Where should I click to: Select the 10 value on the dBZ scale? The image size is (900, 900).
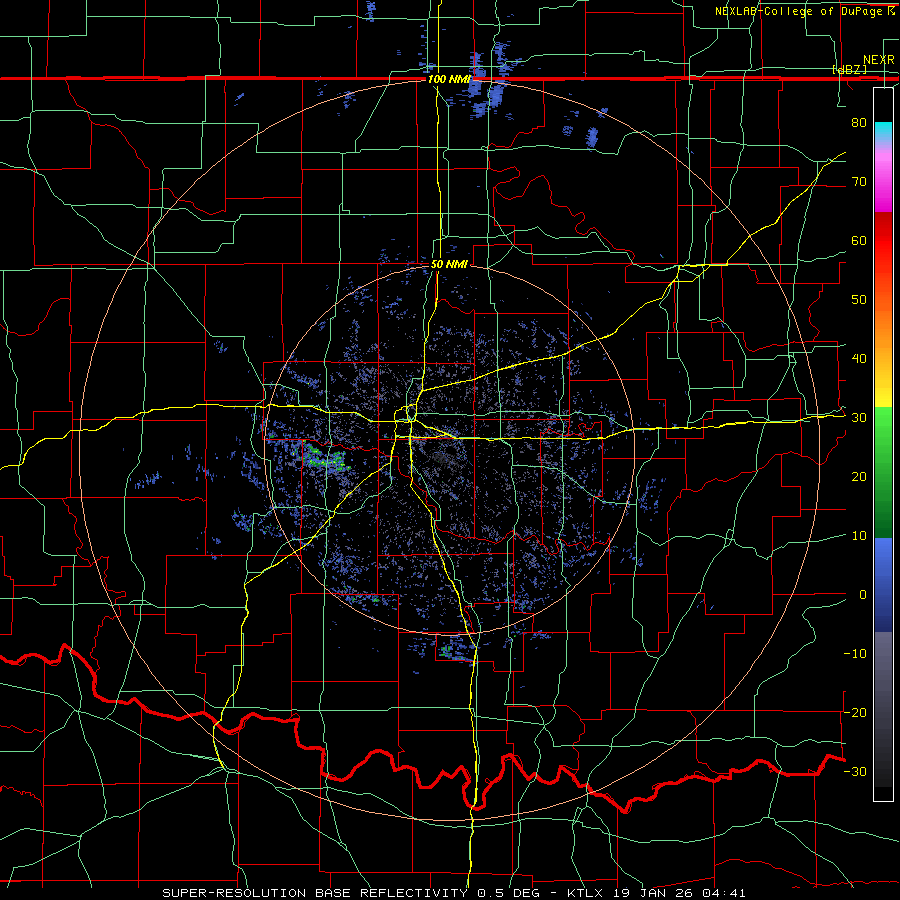pyautogui.click(x=859, y=536)
